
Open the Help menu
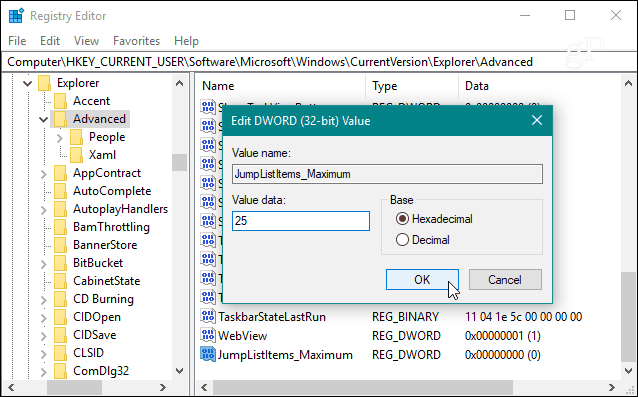pos(186,41)
